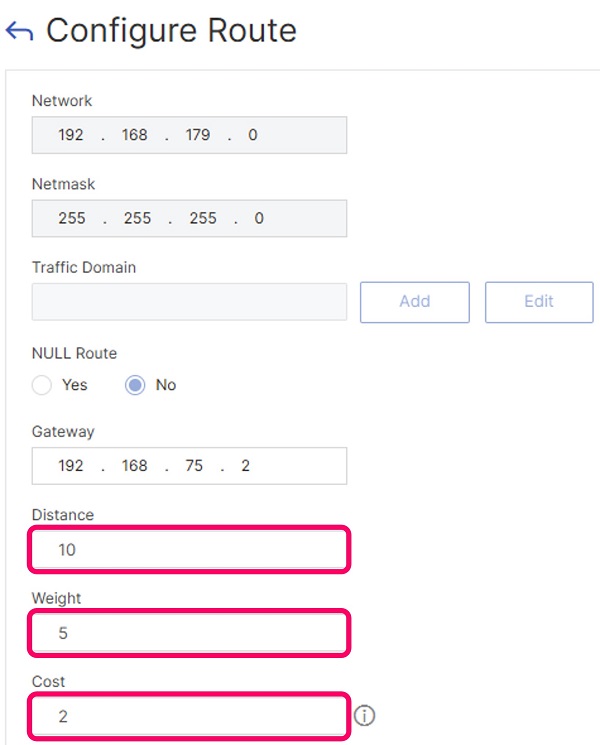Click the first octet 192 of Network
Screen dimensions: 600x745
coord(71,135)
